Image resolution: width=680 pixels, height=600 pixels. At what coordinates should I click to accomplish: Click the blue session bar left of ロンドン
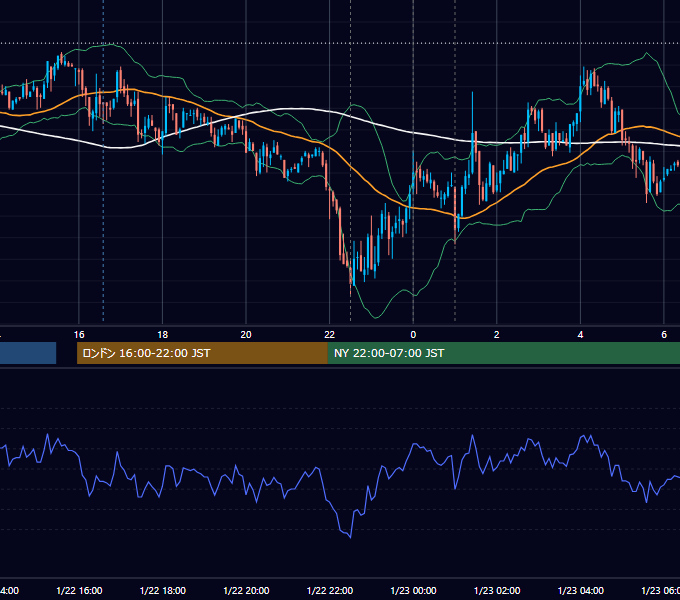click(28, 353)
